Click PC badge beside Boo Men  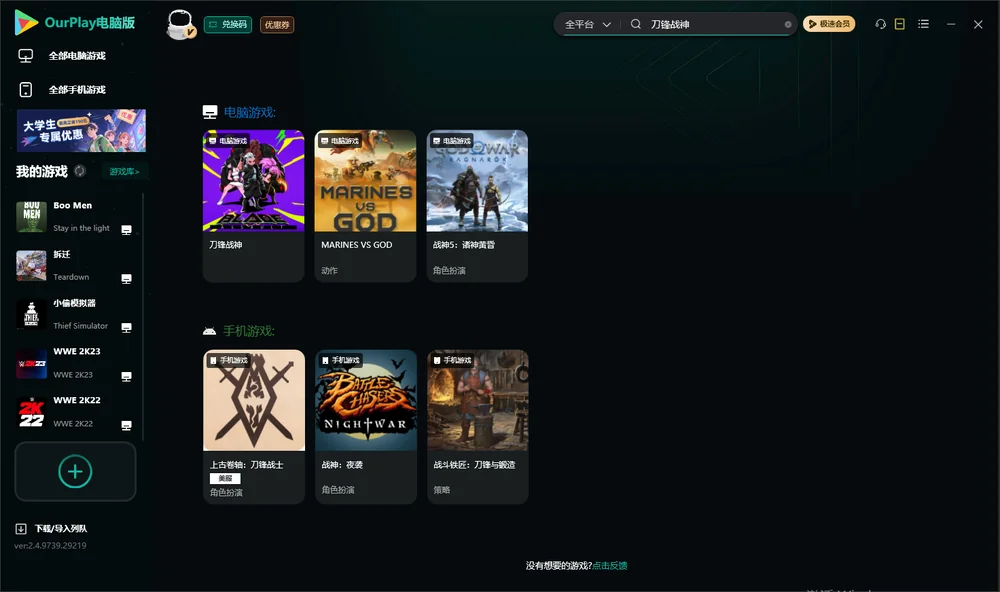coord(126,230)
